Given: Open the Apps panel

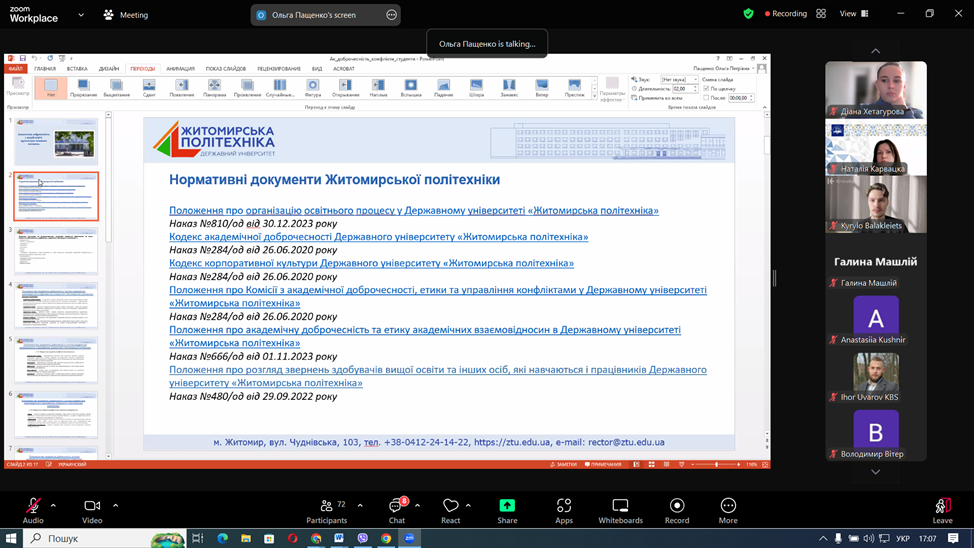Looking at the screenshot, I should tap(563, 511).
